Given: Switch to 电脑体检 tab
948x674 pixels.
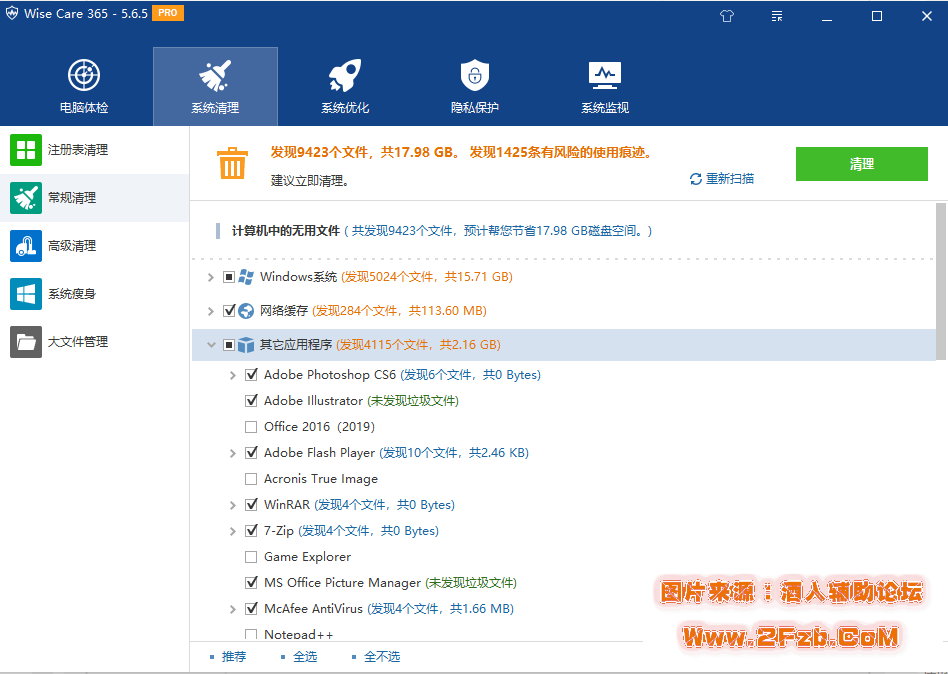Looking at the screenshot, I should point(84,86).
